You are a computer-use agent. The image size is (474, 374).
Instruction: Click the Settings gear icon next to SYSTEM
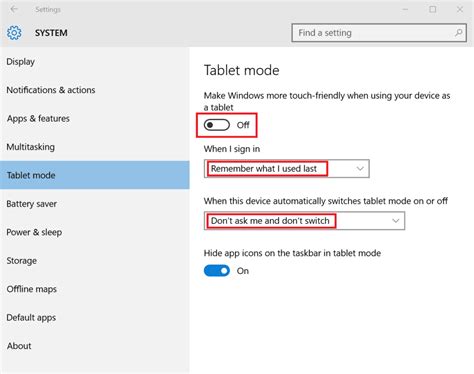[14, 33]
